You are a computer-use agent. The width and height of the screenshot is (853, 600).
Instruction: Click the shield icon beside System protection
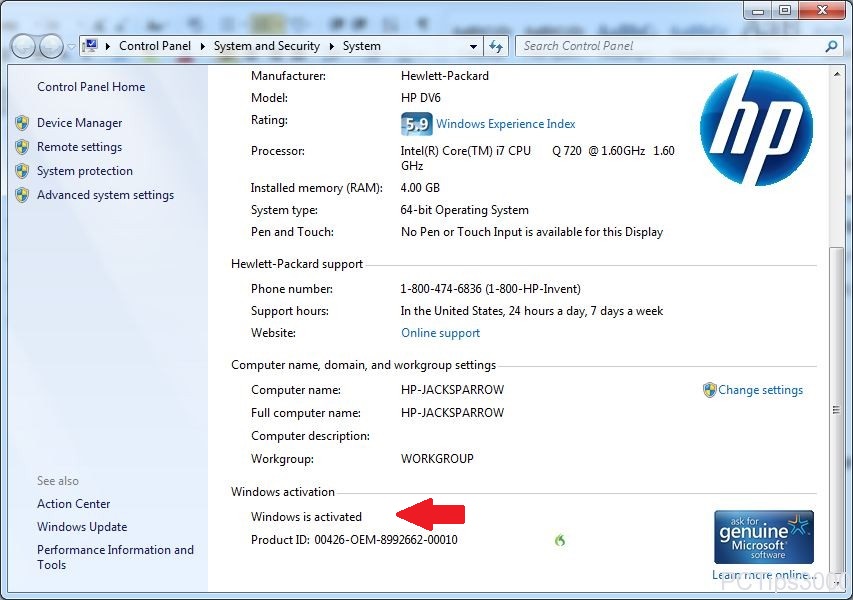coord(22,171)
